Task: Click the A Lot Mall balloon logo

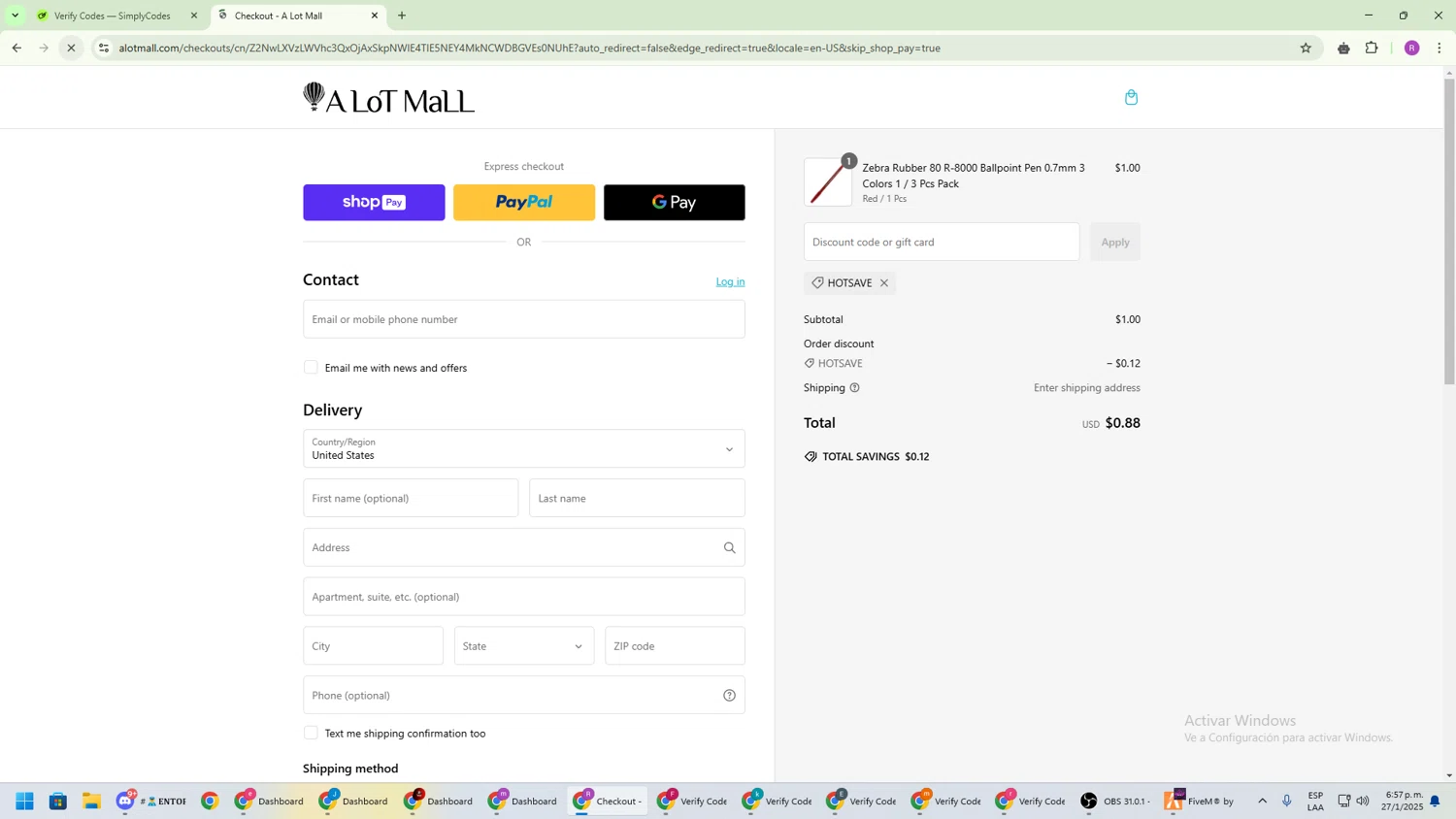Action: pyautogui.click(x=388, y=98)
